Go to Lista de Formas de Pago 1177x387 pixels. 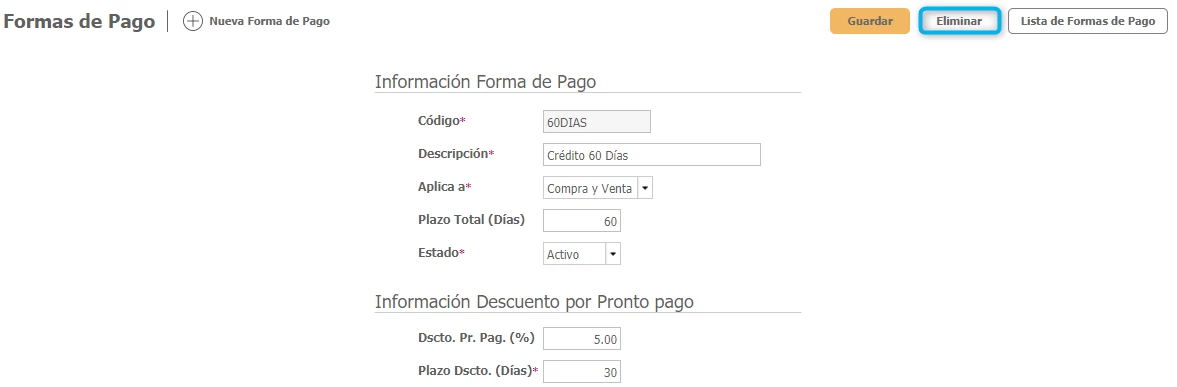pos(1088,22)
